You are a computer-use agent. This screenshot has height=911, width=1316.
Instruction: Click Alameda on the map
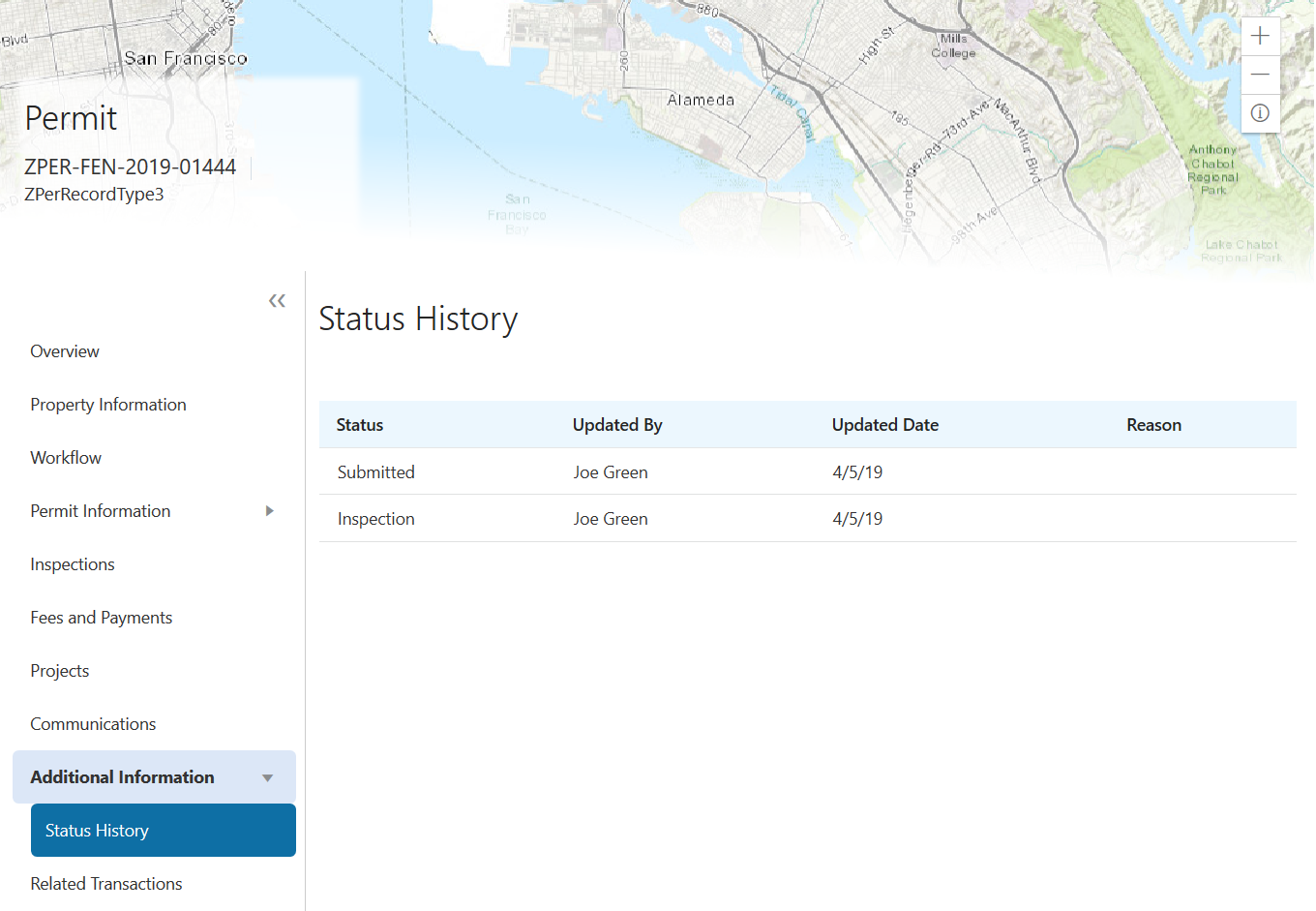pyautogui.click(x=701, y=100)
